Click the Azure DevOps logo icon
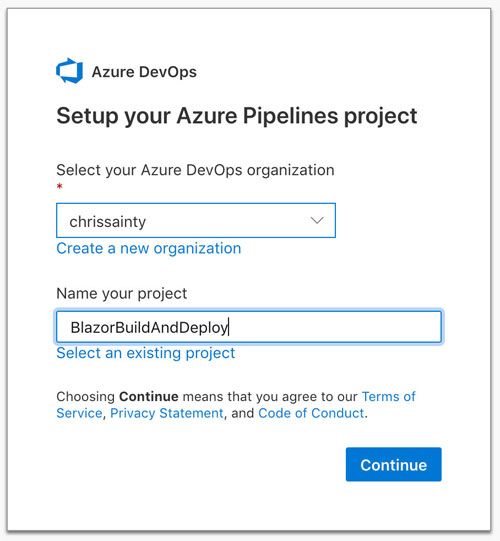 point(69,71)
